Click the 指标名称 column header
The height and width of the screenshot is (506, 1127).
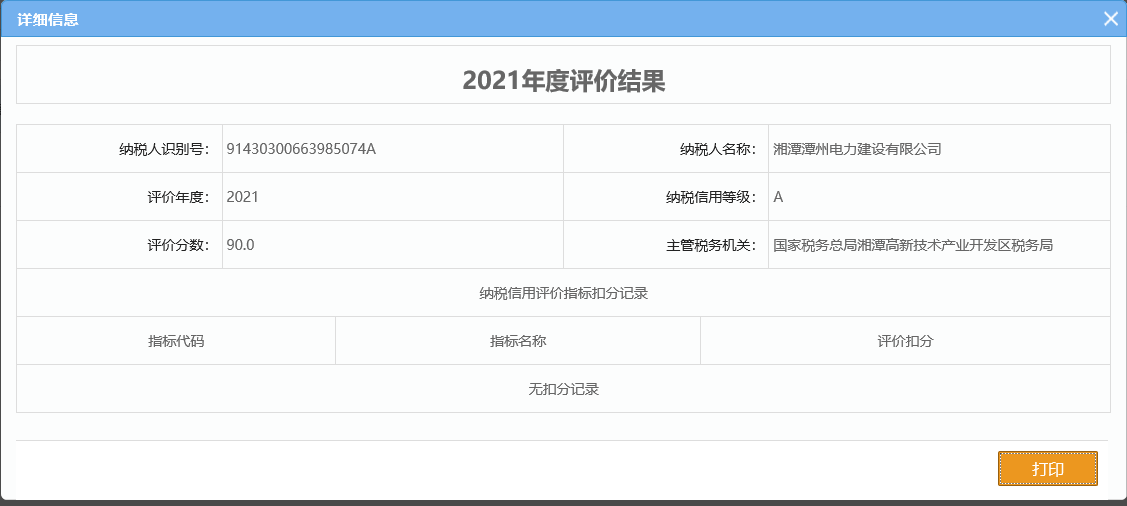coord(517,341)
